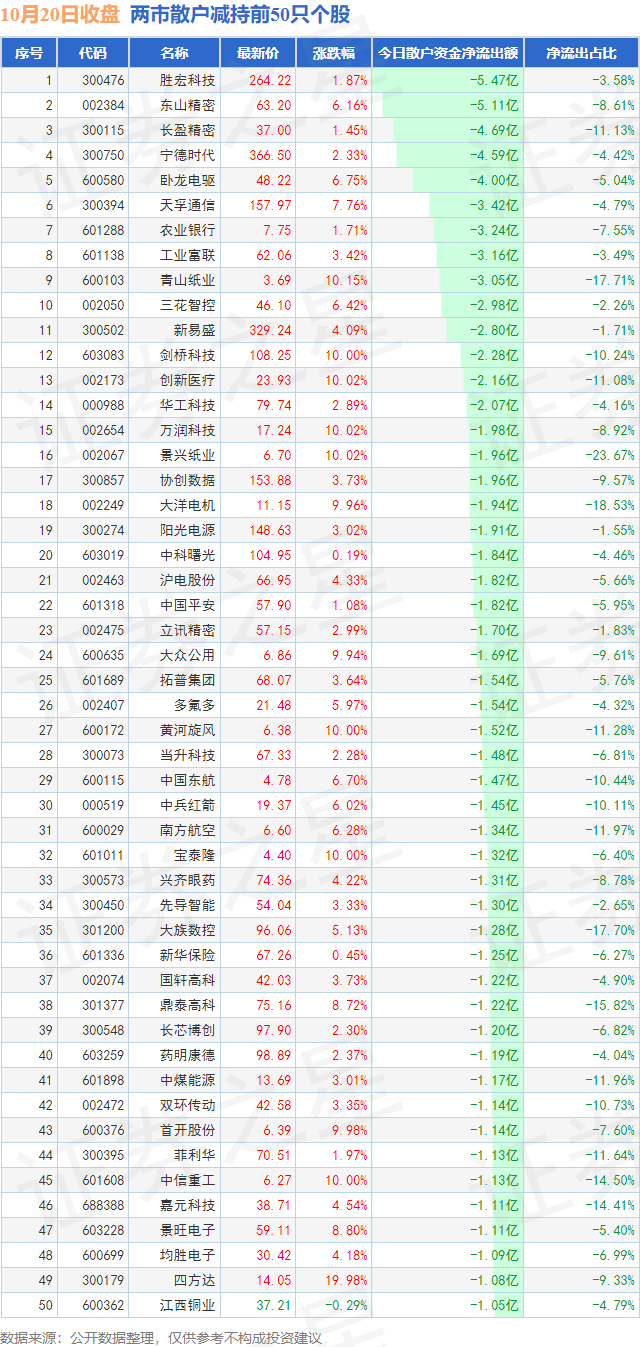Click 农业银行 in the name column

point(187,230)
